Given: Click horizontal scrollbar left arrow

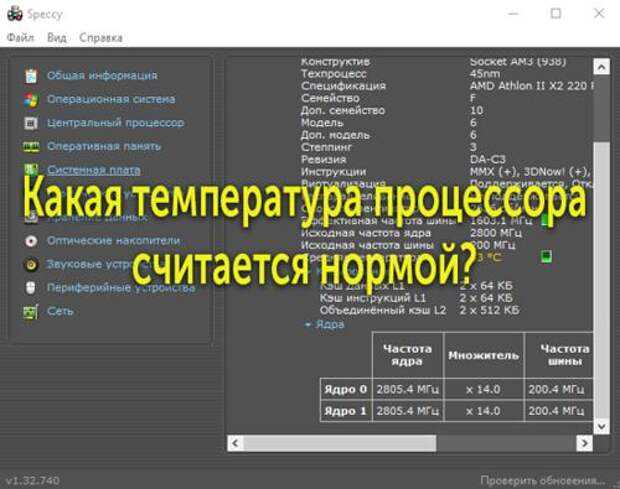Looking at the screenshot, I should 235,443.
